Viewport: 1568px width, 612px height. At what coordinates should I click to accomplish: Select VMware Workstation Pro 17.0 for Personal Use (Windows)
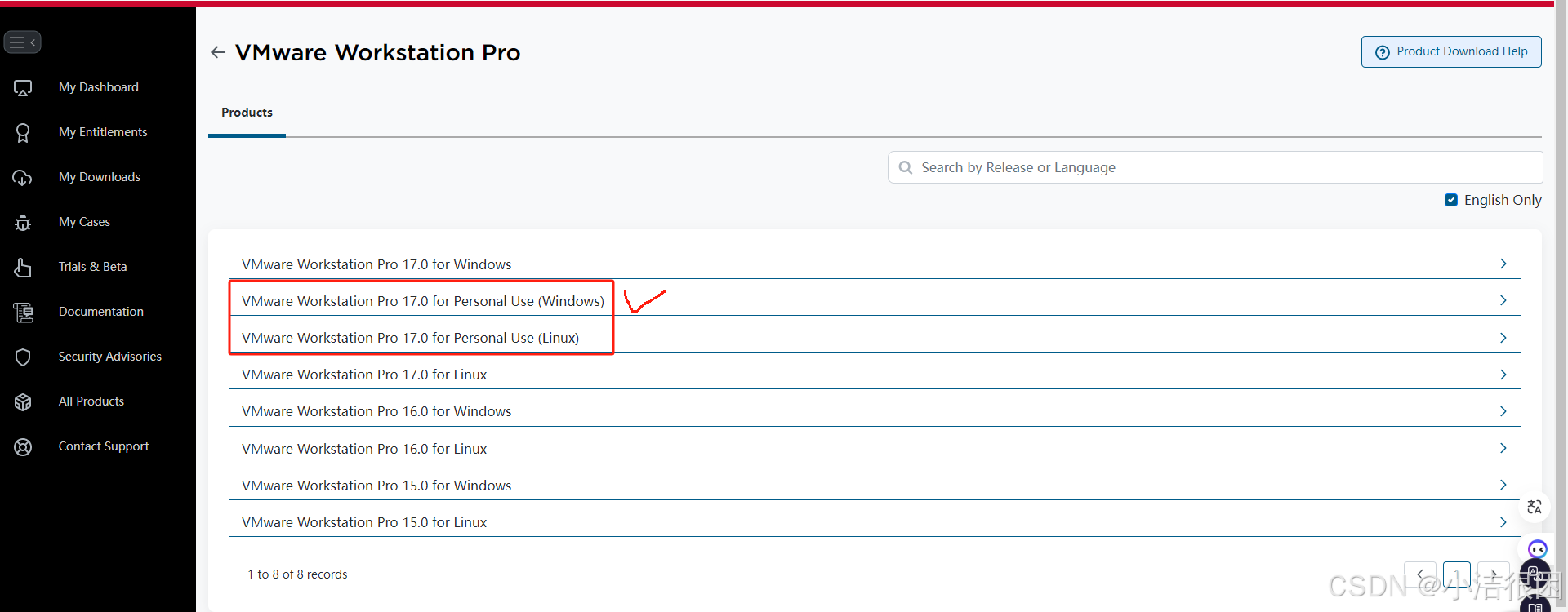pos(423,301)
